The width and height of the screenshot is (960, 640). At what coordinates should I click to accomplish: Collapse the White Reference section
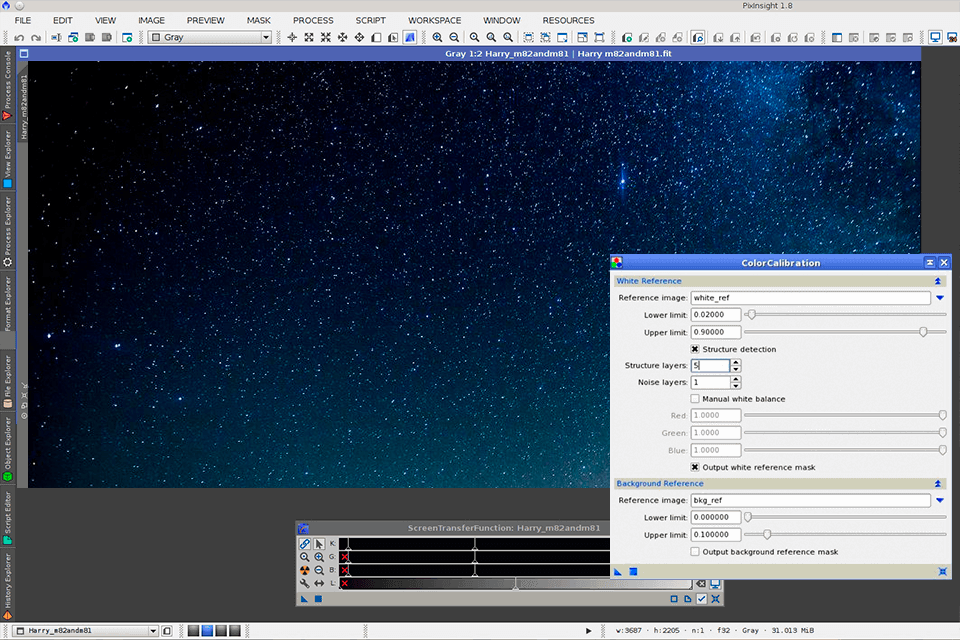[938, 281]
